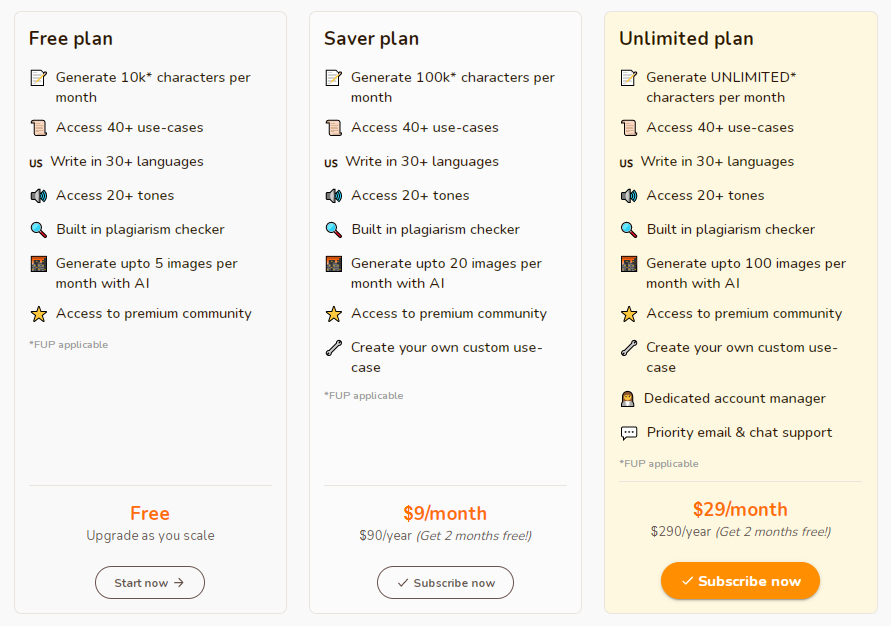Click the $29/month price text
891x626 pixels.
740,510
